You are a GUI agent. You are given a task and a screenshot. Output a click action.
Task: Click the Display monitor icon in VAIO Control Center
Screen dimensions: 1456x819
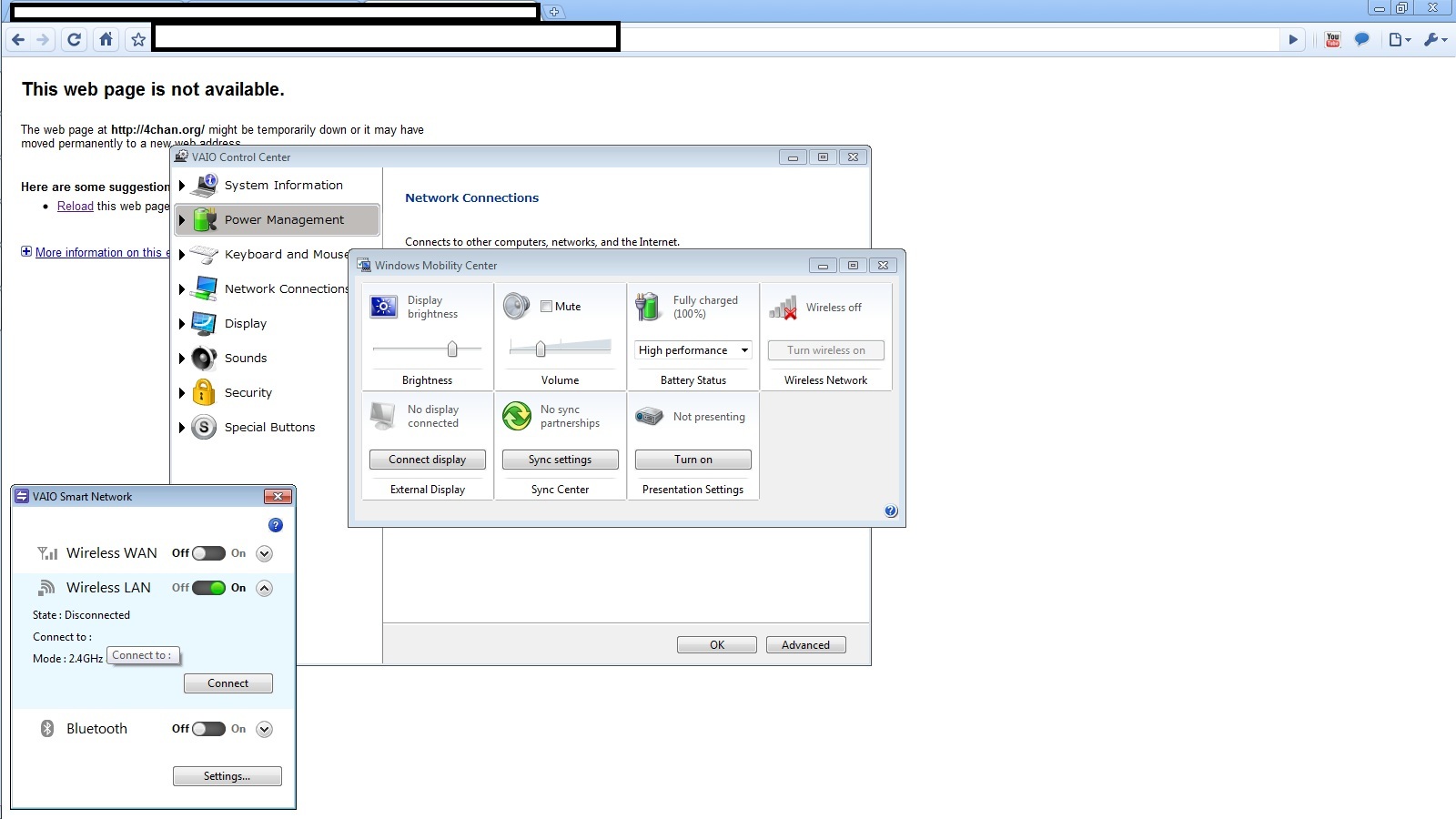tap(205, 323)
